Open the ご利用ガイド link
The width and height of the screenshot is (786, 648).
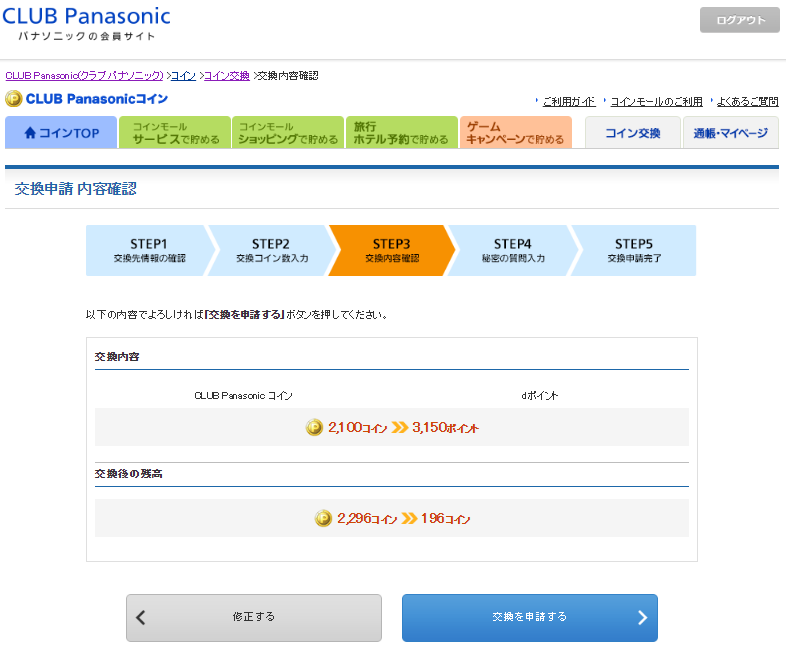(x=569, y=102)
